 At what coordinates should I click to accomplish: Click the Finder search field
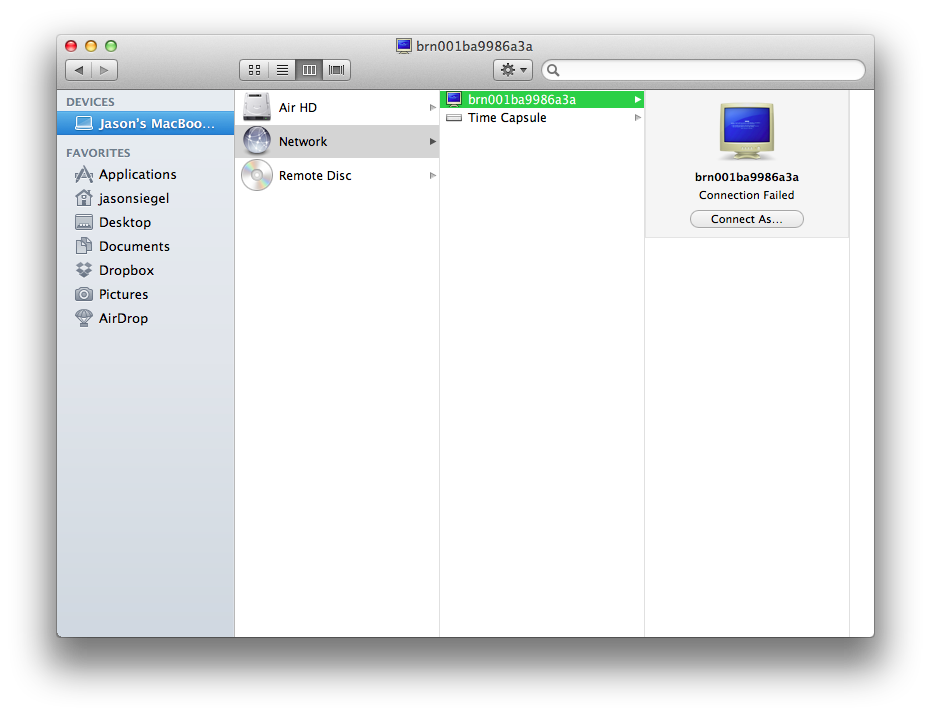[704, 70]
